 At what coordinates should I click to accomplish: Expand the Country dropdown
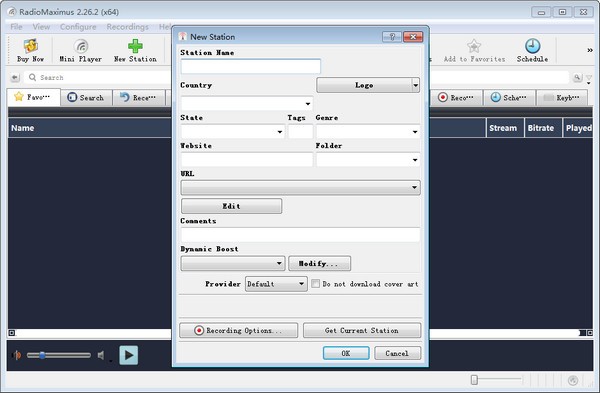308,104
